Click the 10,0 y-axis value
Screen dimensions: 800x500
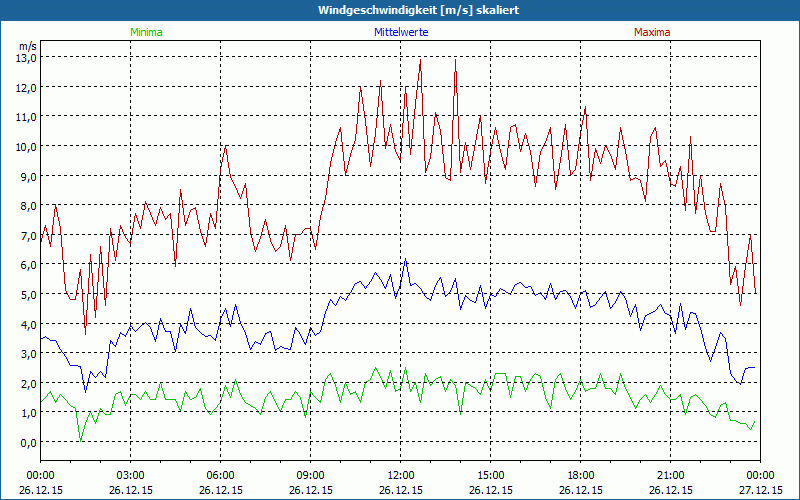pyautogui.click(x=26, y=146)
